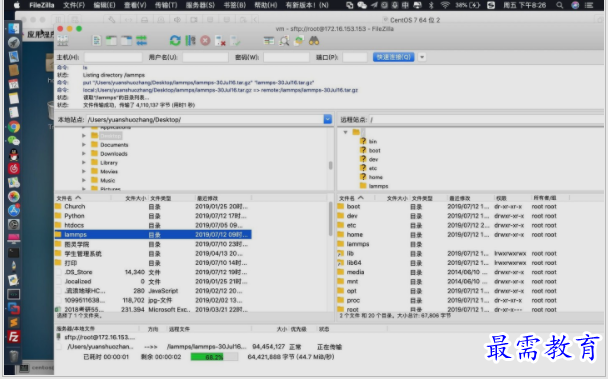
Task: Open the 传输(T) menu
Action: 166,5
